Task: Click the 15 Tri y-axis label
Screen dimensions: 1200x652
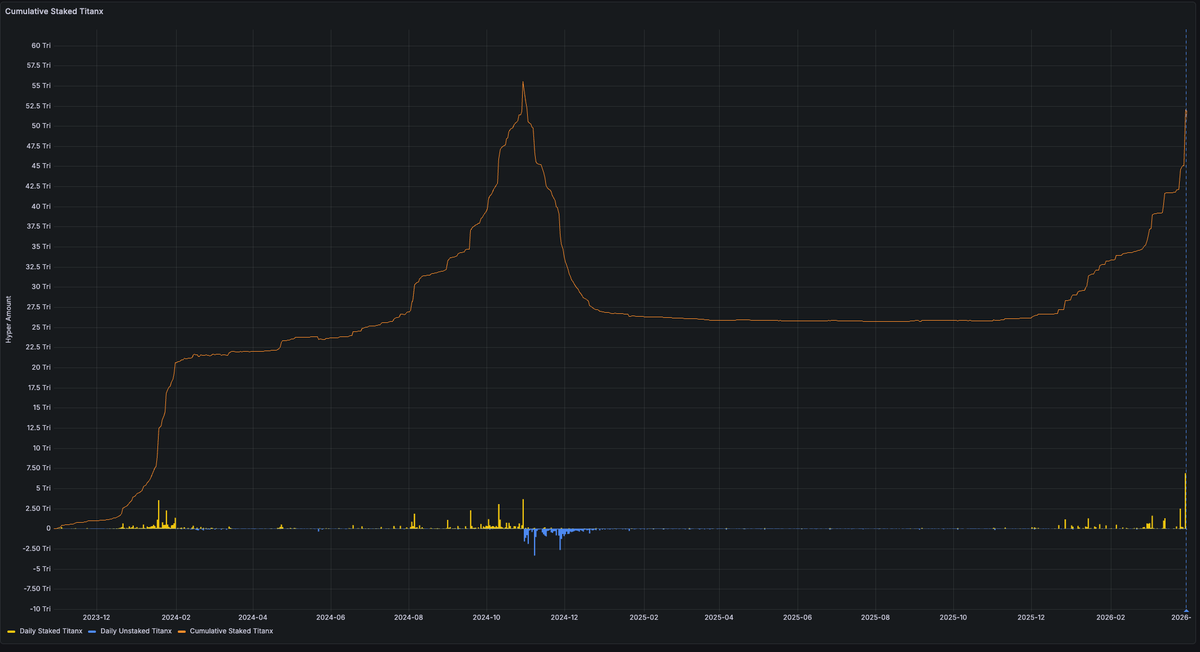Action: click(41, 407)
